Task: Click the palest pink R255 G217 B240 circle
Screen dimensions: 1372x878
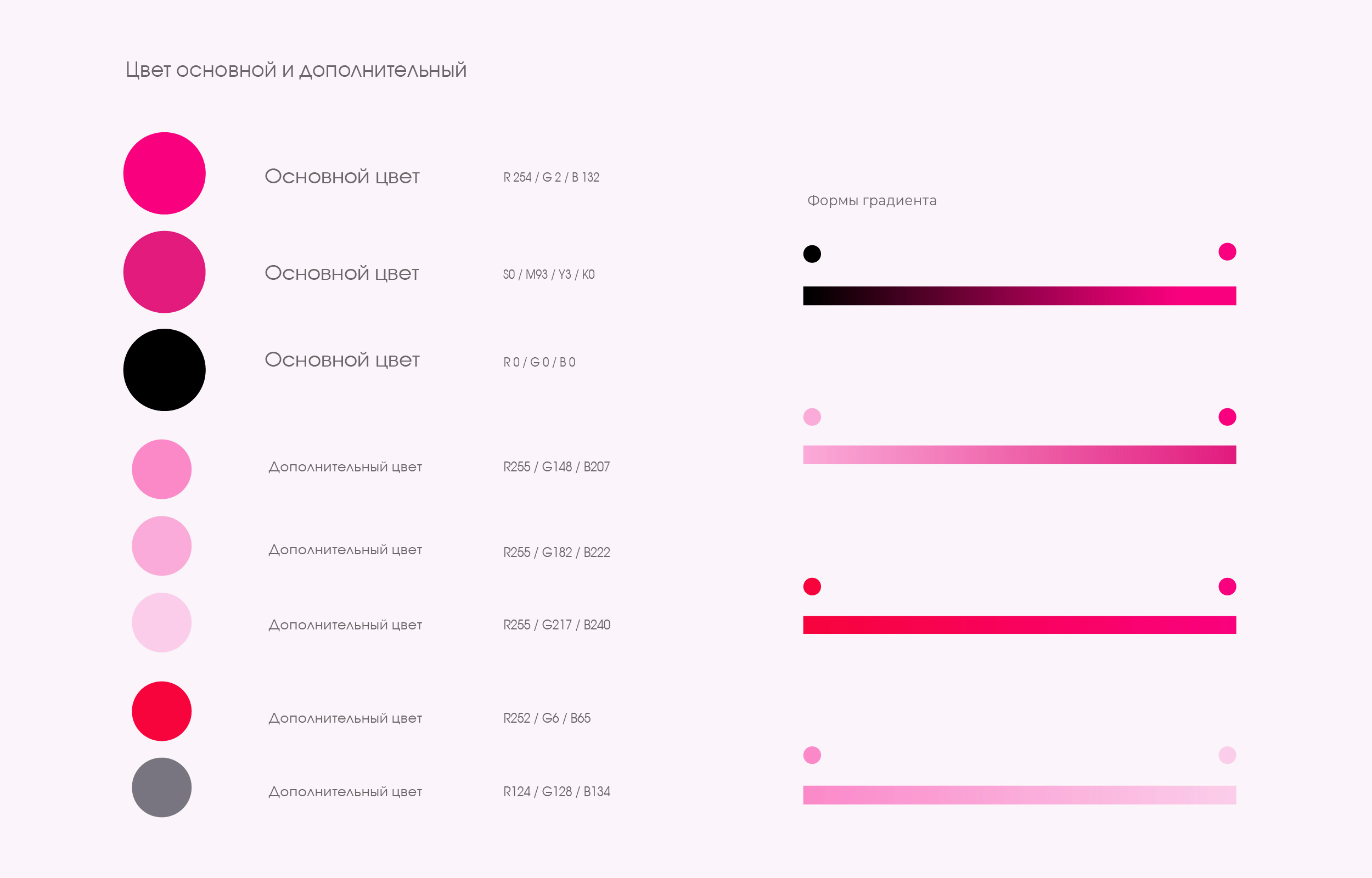Action: [161, 623]
